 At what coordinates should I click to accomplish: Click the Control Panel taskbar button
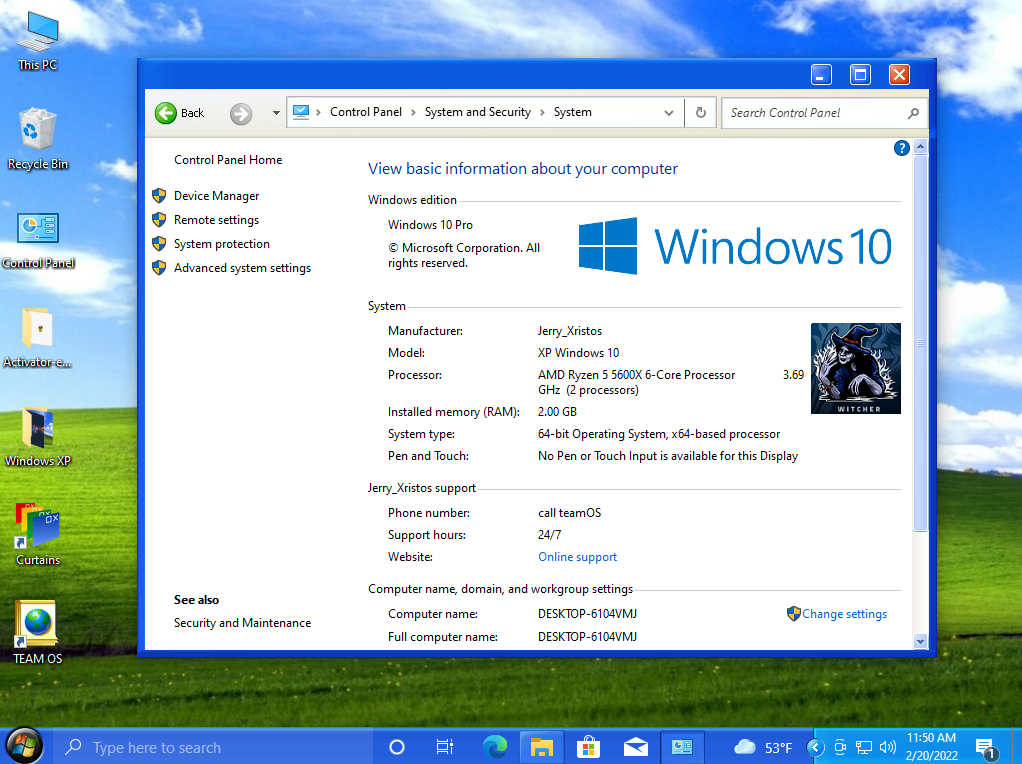(682, 747)
